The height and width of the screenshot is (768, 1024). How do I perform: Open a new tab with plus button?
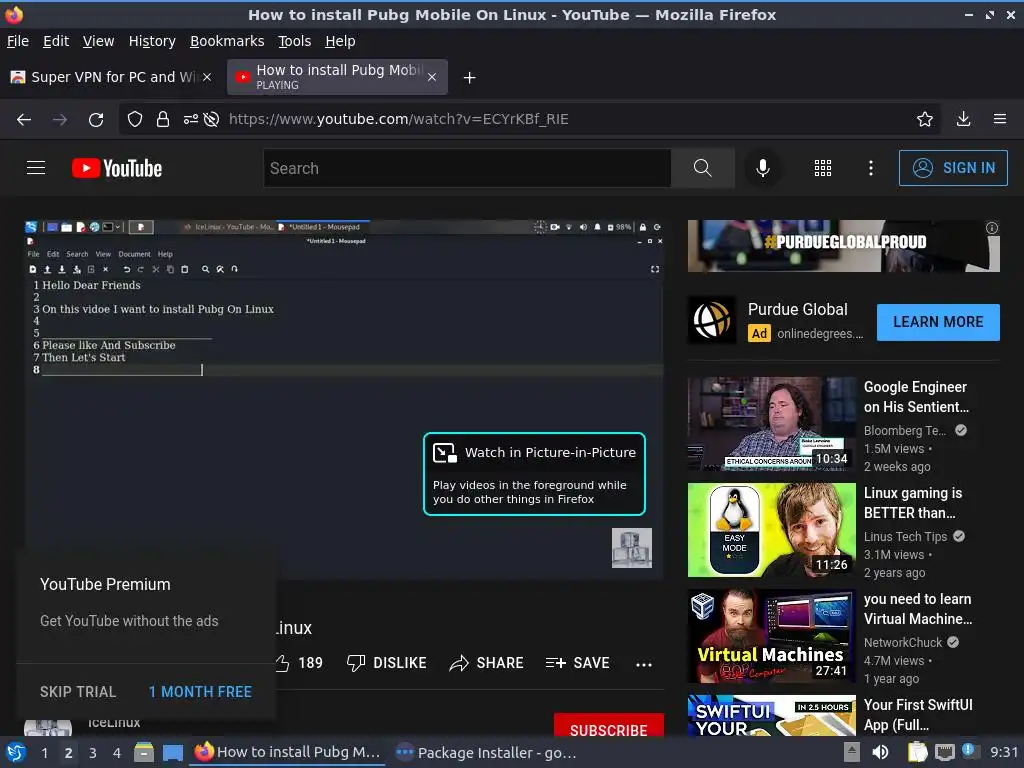click(469, 78)
